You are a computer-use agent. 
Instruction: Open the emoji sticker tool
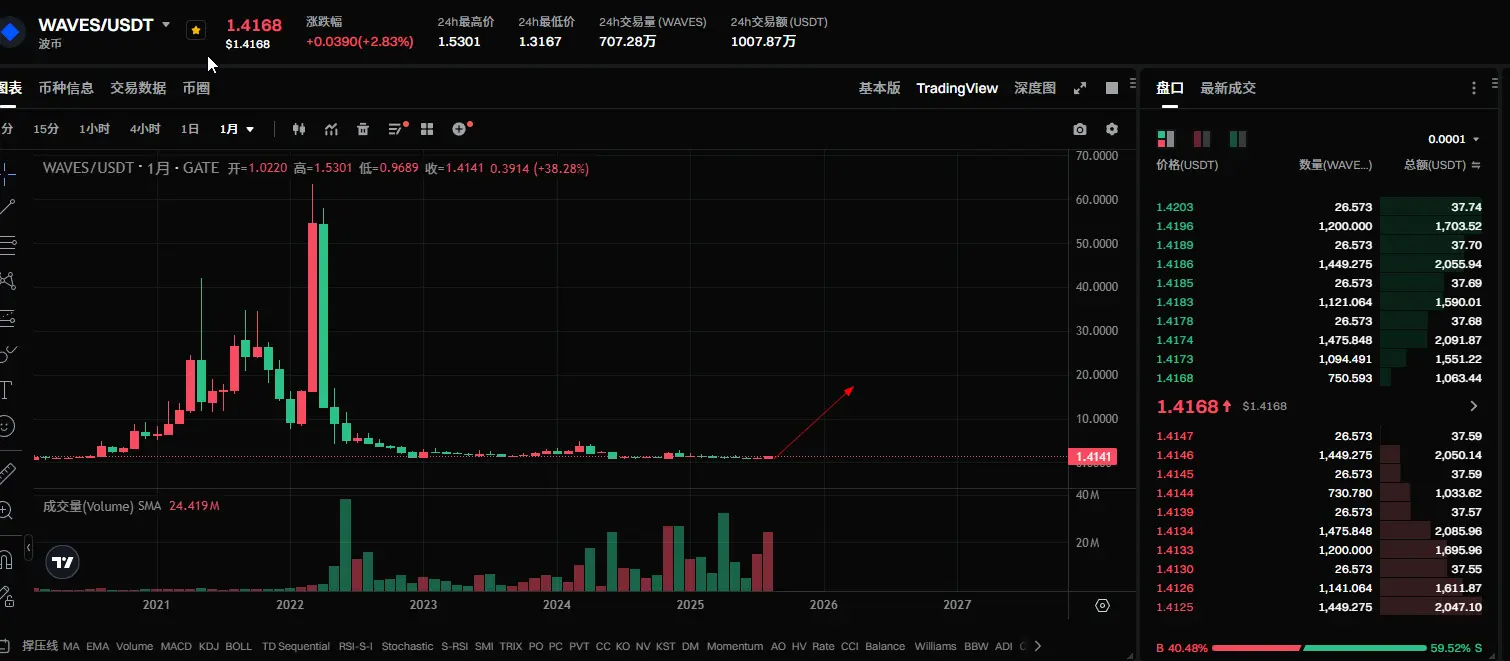click(6, 426)
